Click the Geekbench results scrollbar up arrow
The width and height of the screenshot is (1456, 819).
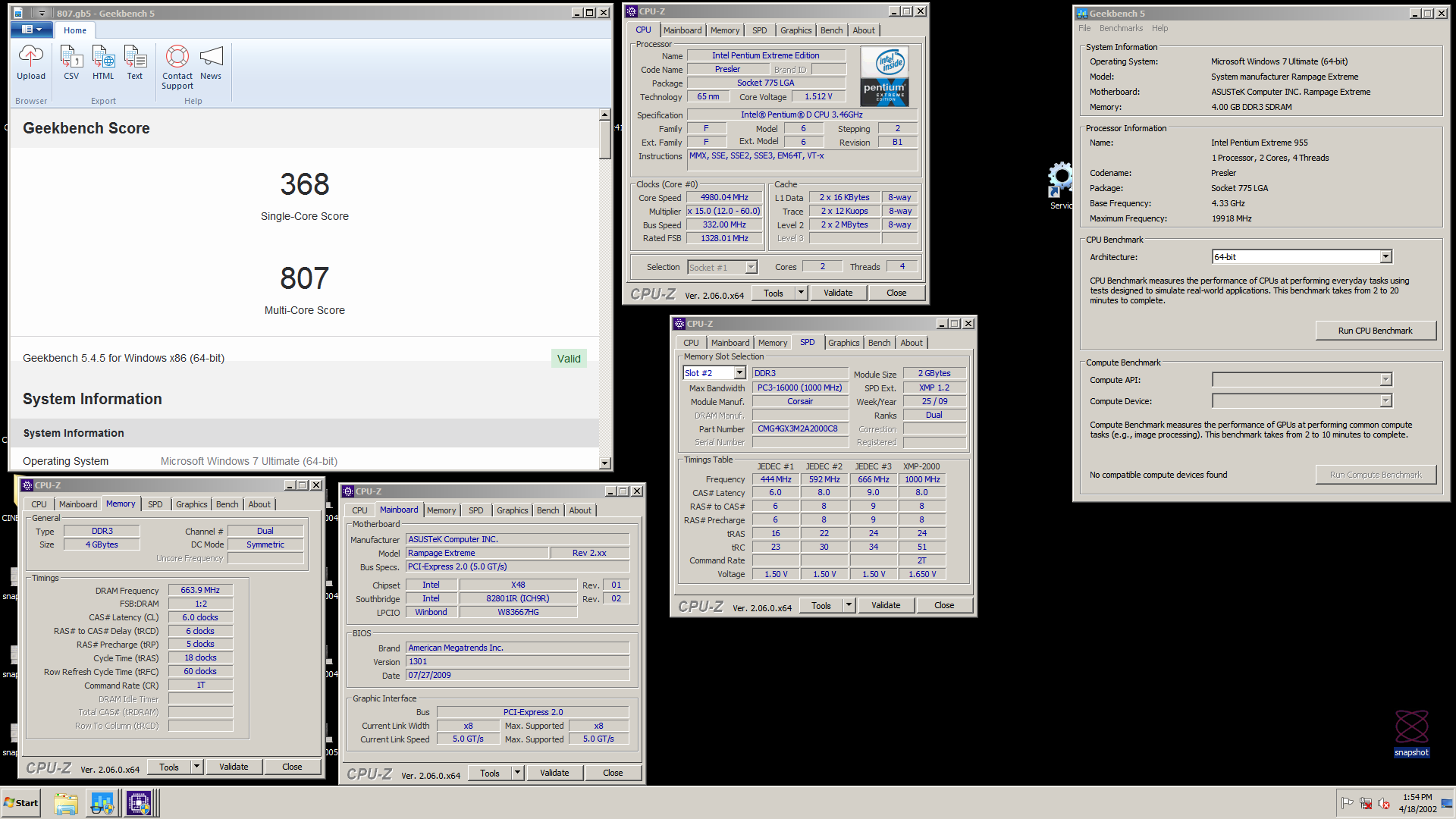pyautogui.click(x=604, y=115)
